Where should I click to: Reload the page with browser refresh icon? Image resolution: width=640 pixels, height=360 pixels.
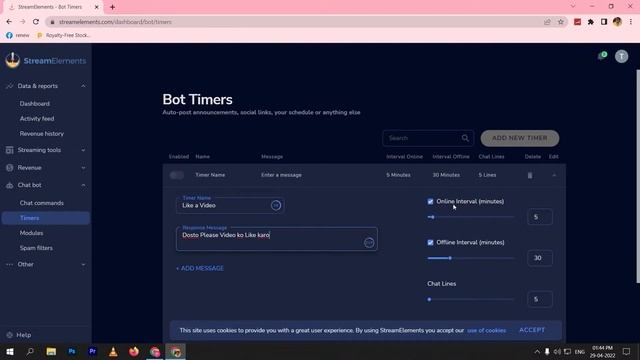pyautogui.click(x=36, y=22)
